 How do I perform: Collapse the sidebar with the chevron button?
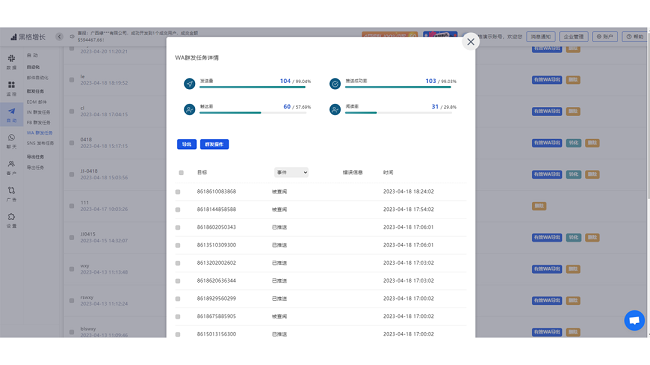pos(59,36)
